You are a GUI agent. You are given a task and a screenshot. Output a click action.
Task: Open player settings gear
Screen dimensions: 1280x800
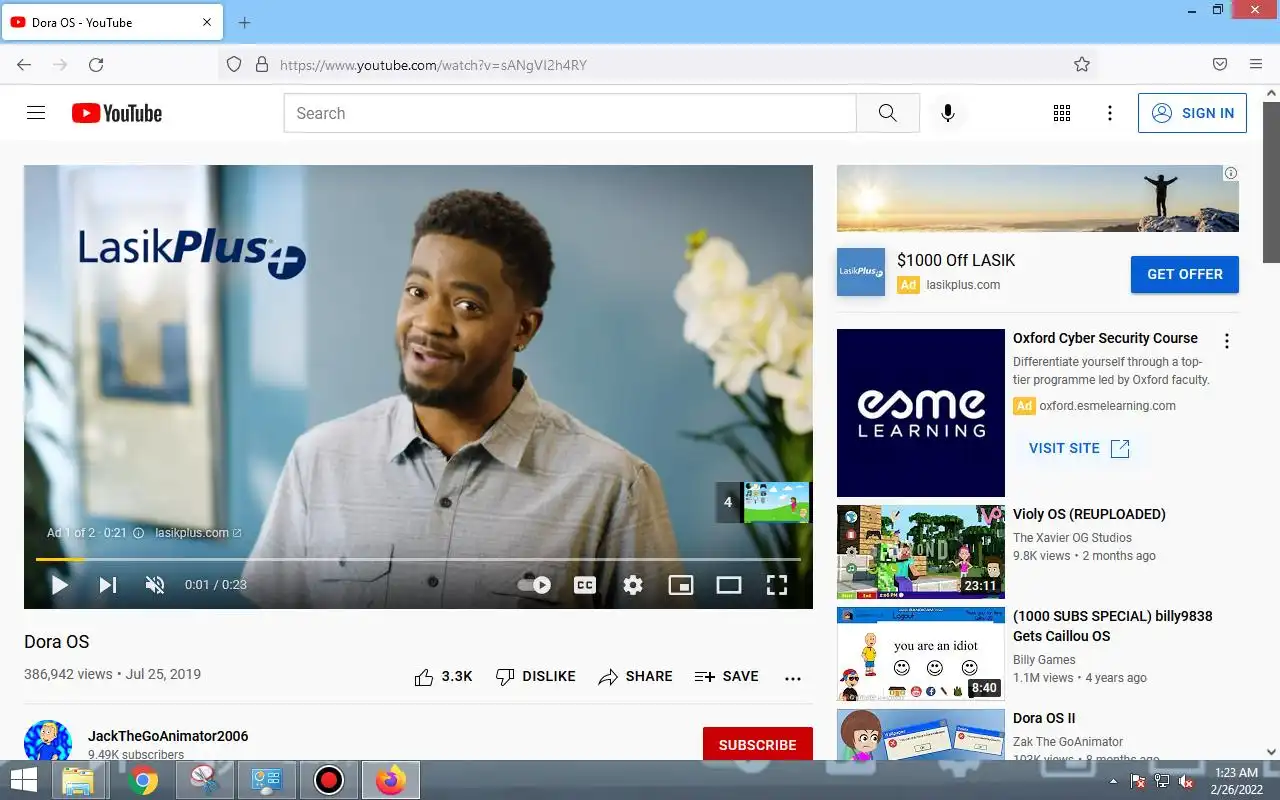(633, 585)
